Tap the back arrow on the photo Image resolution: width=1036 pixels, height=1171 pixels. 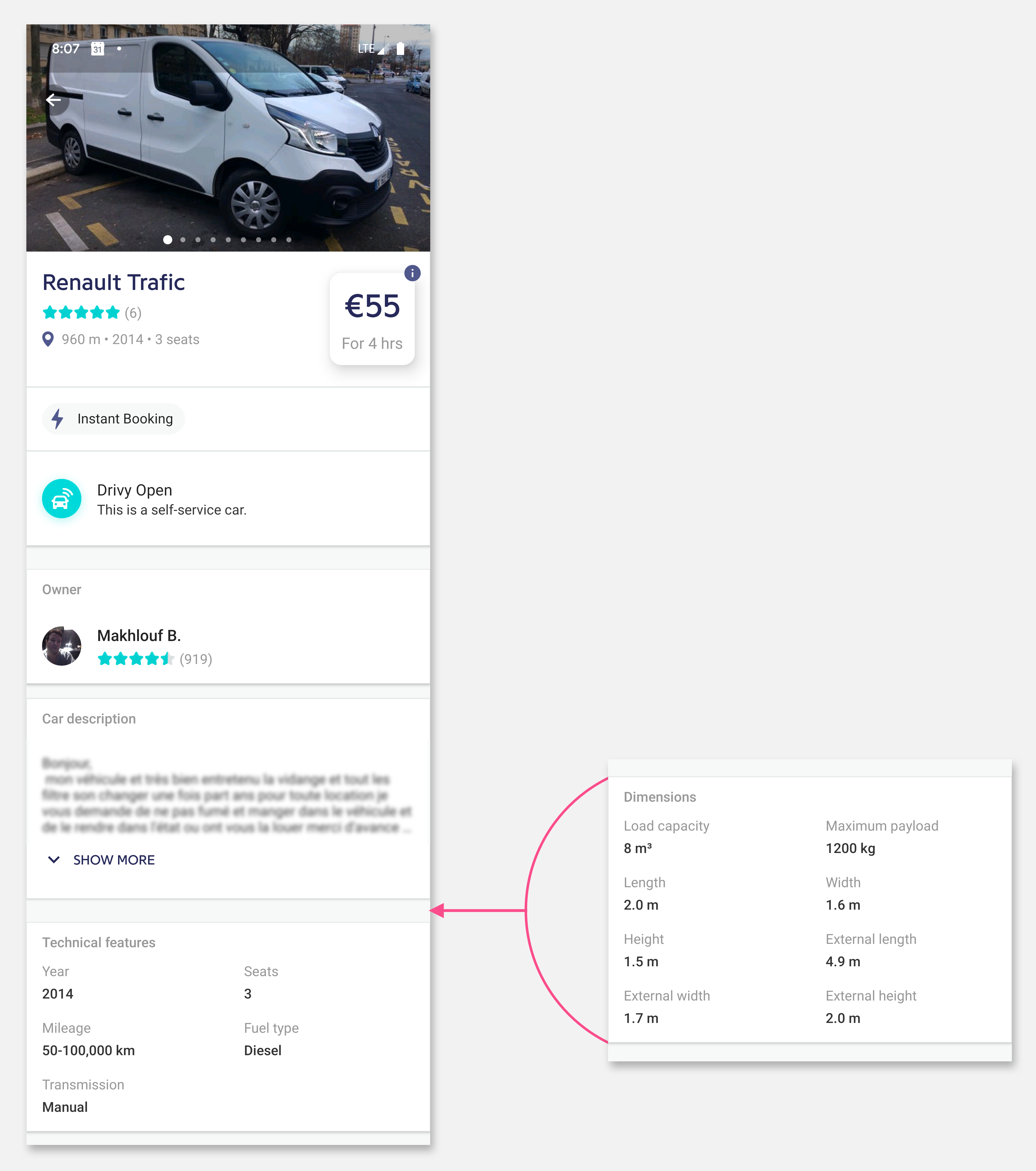pos(54,100)
